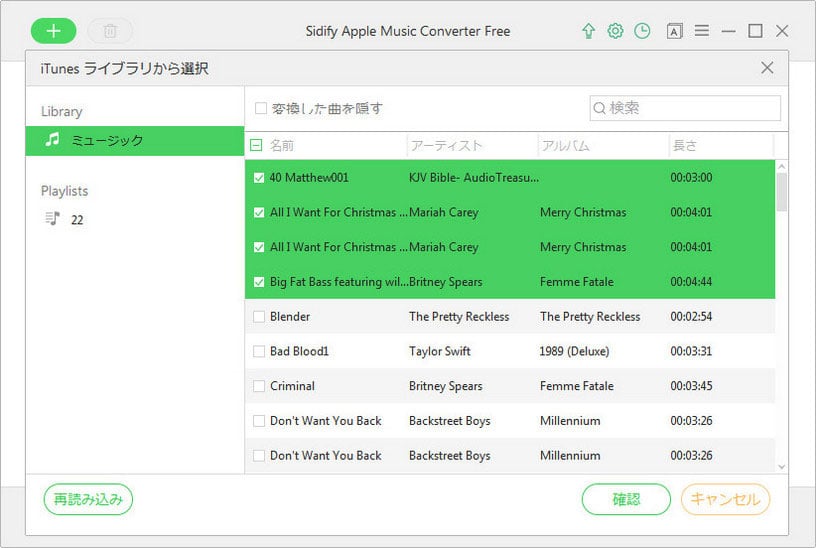Click the 40 Matthew001 track name
Image resolution: width=816 pixels, height=548 pixels.
(x=309, y=177)
